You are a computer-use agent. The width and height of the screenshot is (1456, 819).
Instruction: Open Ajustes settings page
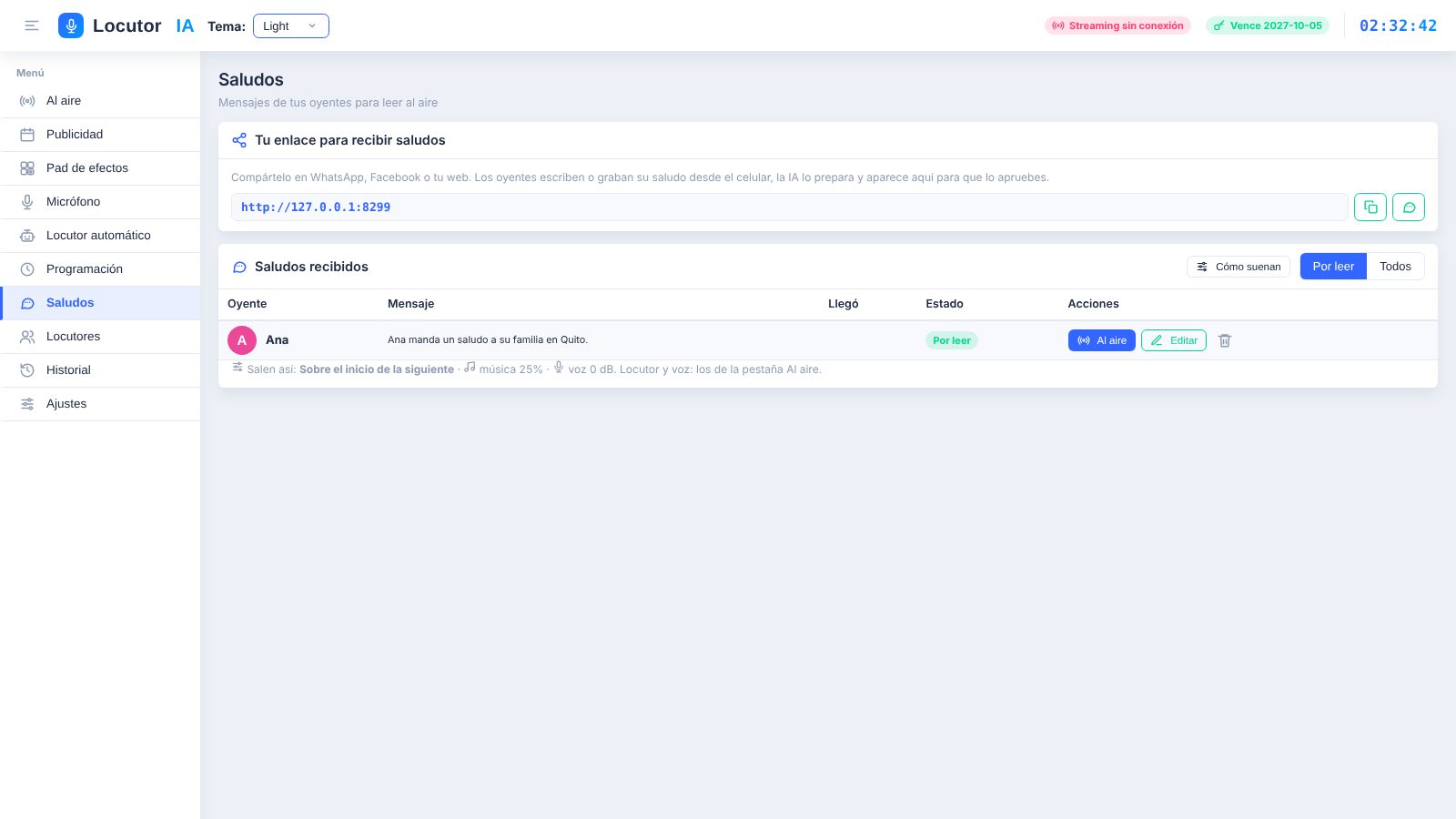coord(100,404)
